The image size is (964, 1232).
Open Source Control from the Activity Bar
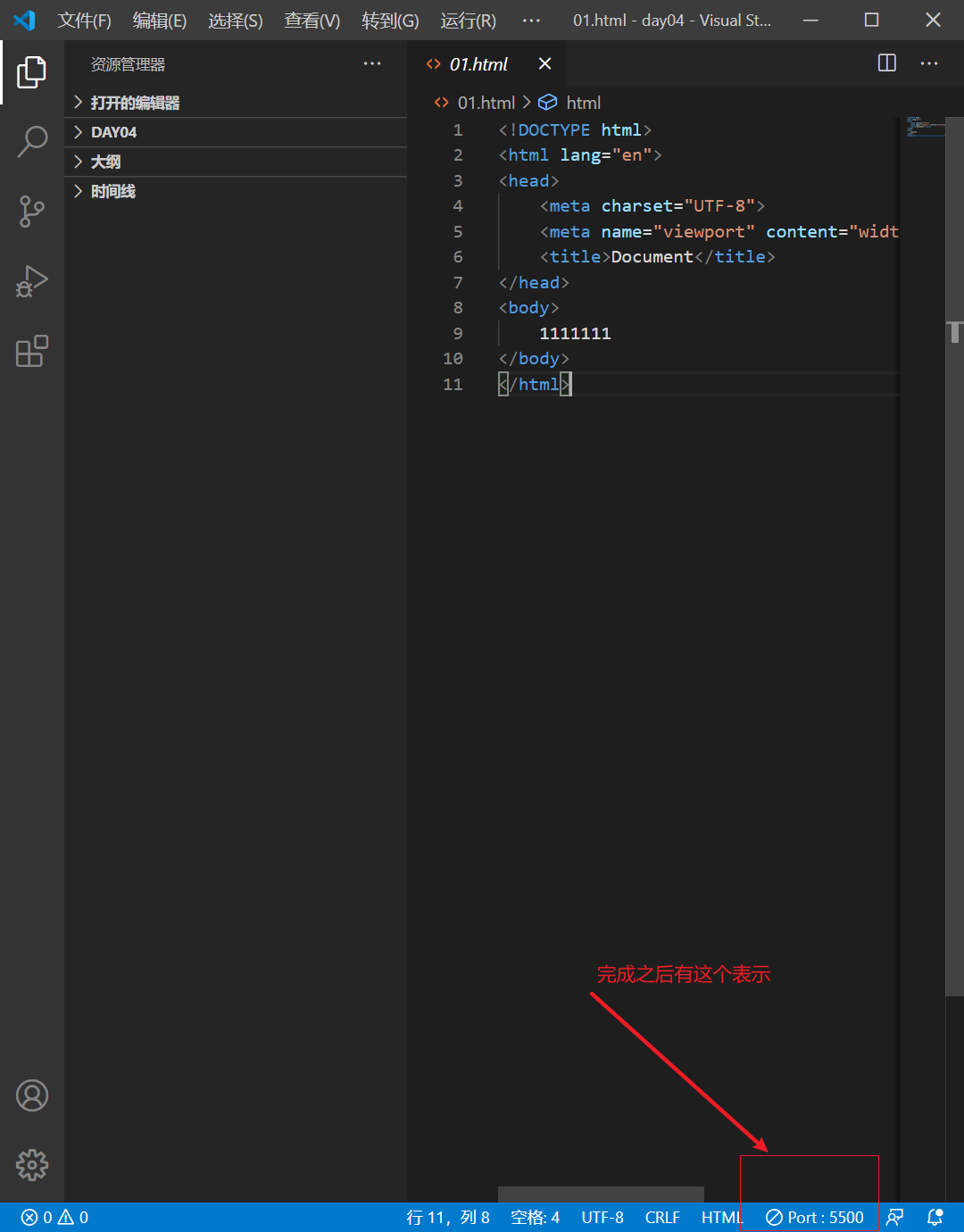[32, 212]
